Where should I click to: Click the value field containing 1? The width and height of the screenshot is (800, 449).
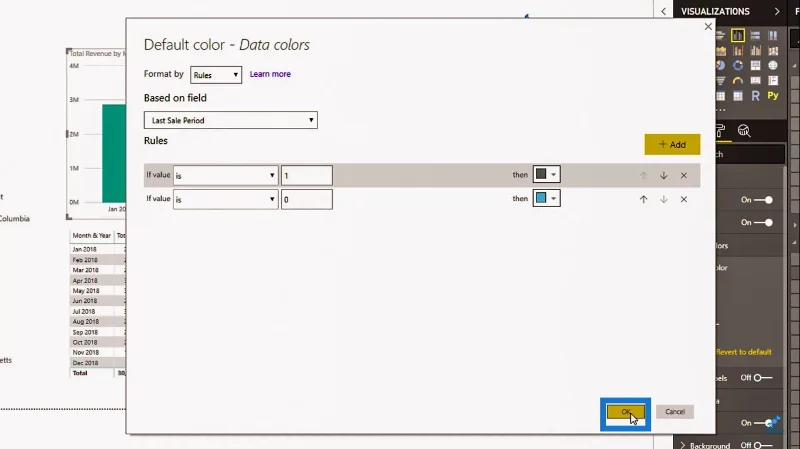(307, 176)
